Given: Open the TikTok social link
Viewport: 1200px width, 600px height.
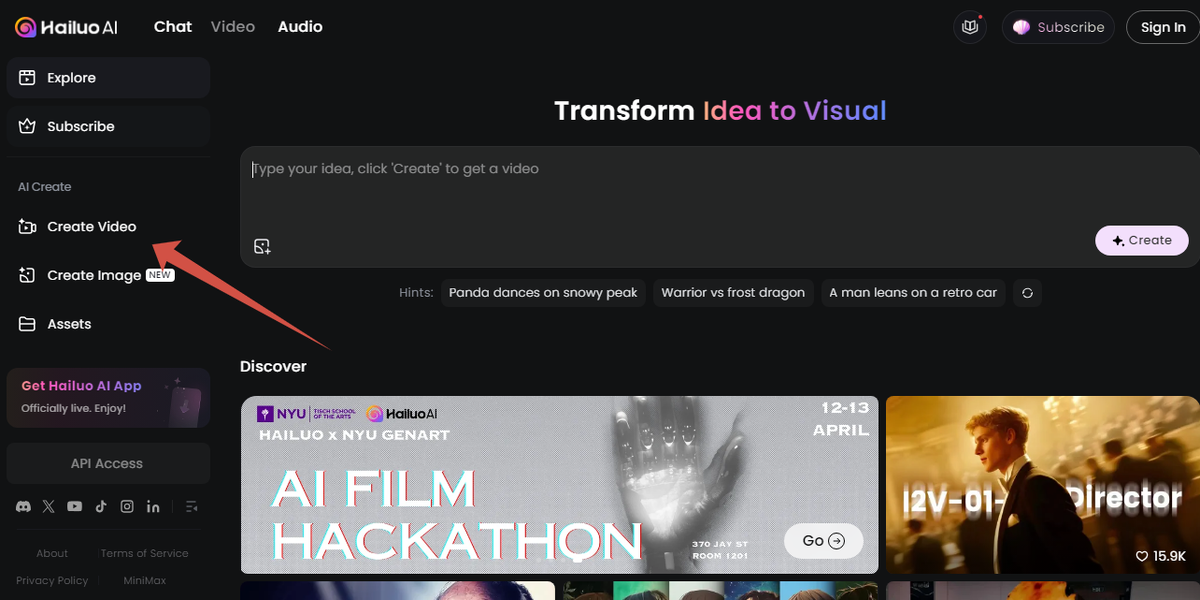Looking at the screenshot, I should 101,507.
